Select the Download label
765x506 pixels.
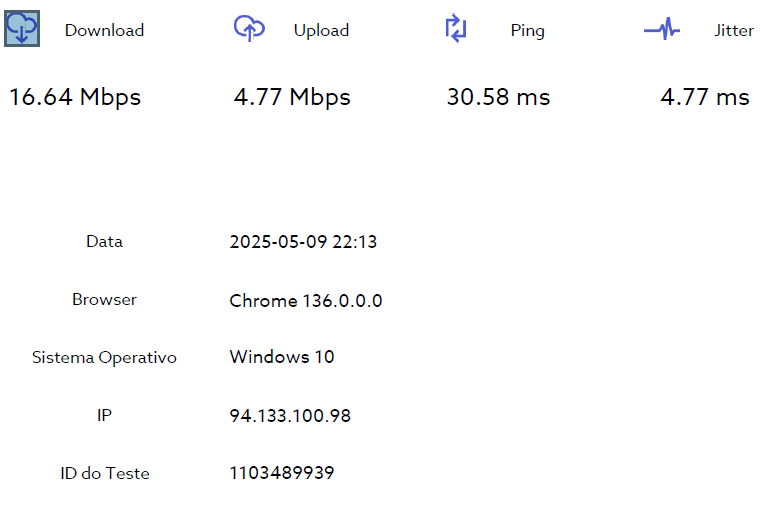(104, 30)
